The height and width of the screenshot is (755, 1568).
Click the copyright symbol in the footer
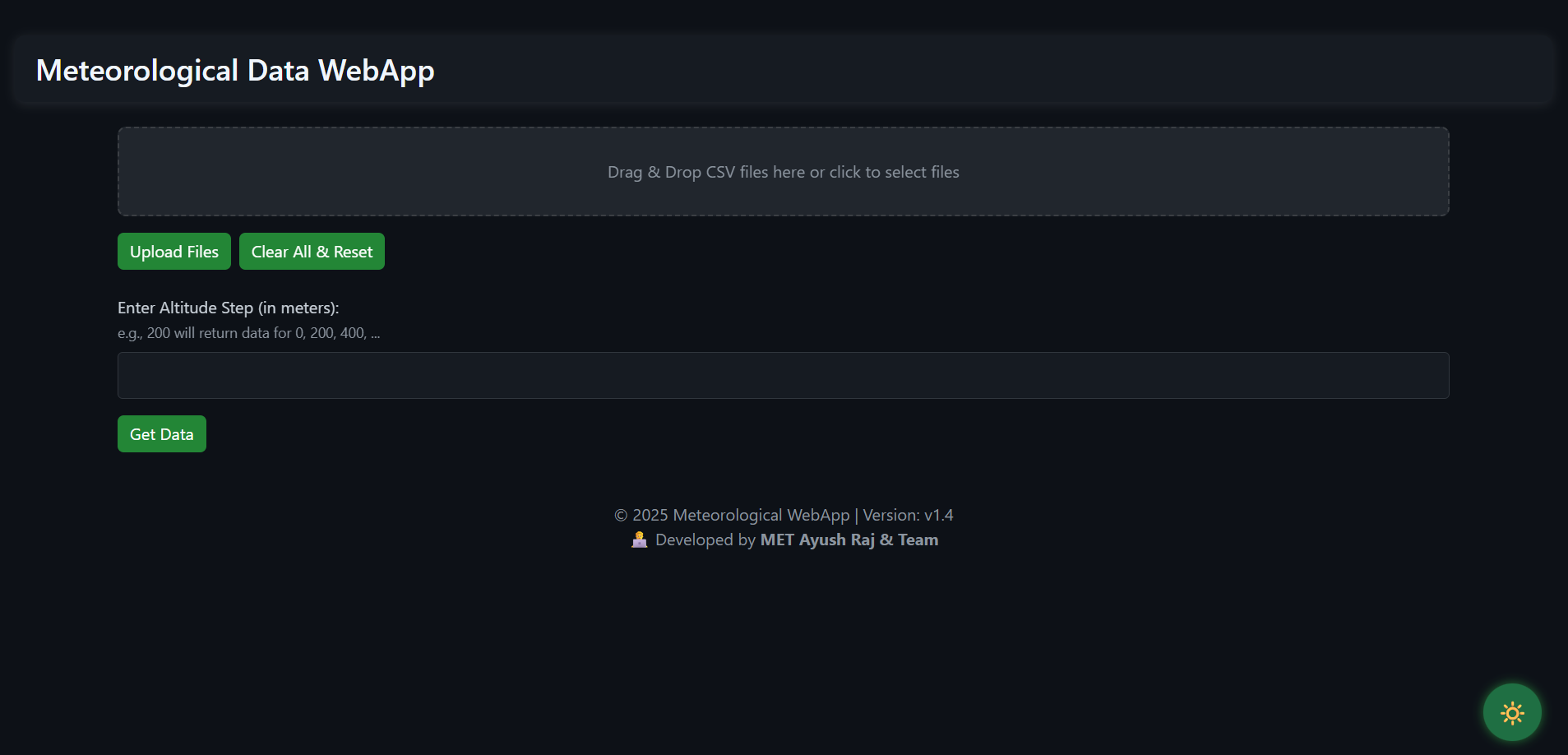621,516
